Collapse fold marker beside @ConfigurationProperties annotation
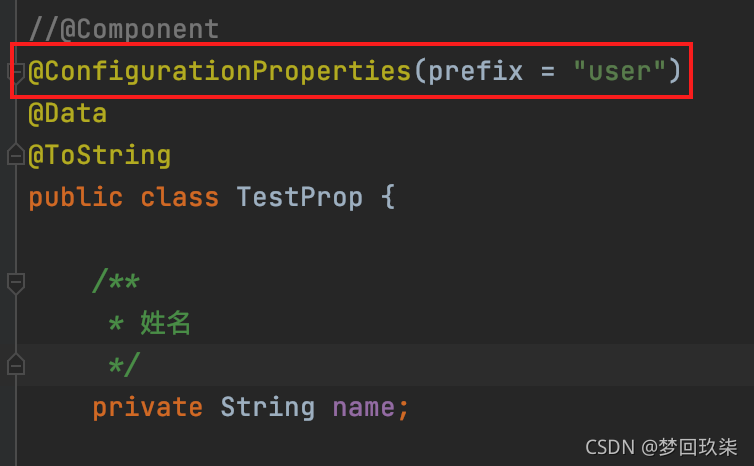Screen dimensions: 754x466 coord(15,72)
